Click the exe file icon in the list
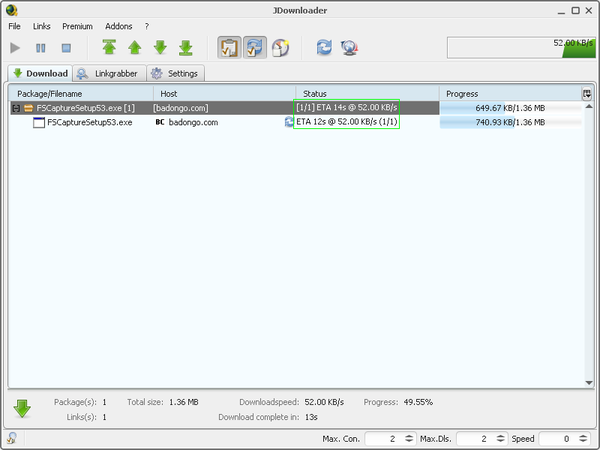 pyautogui.click(x=39, y=122)
